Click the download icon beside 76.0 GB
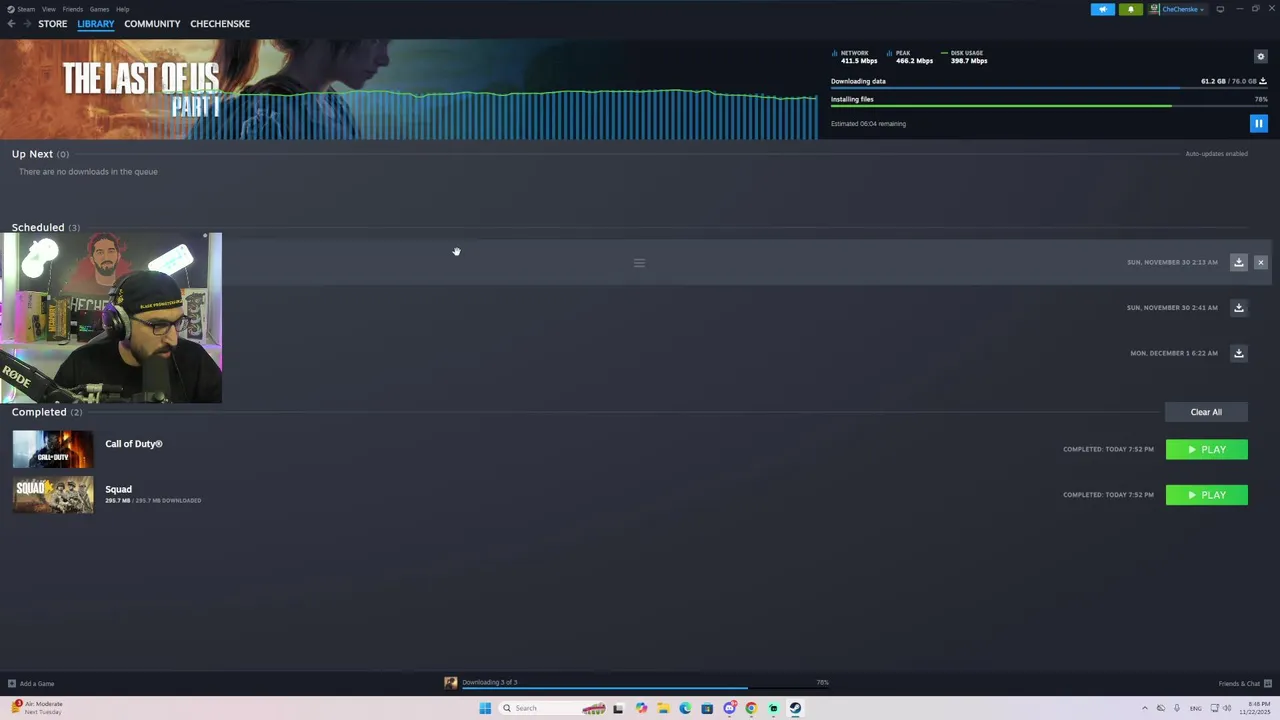The width and height of the screenshot is (1280, 720). 1263,81
